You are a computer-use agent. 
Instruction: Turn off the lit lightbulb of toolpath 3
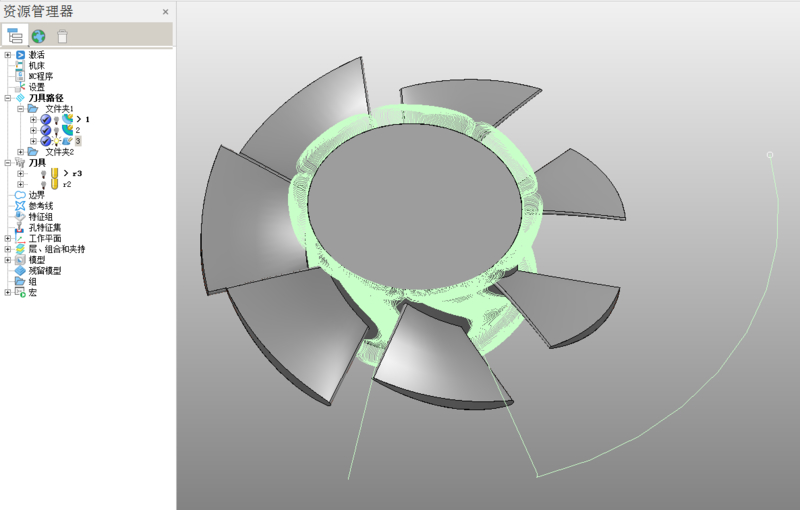click(56, 141)
